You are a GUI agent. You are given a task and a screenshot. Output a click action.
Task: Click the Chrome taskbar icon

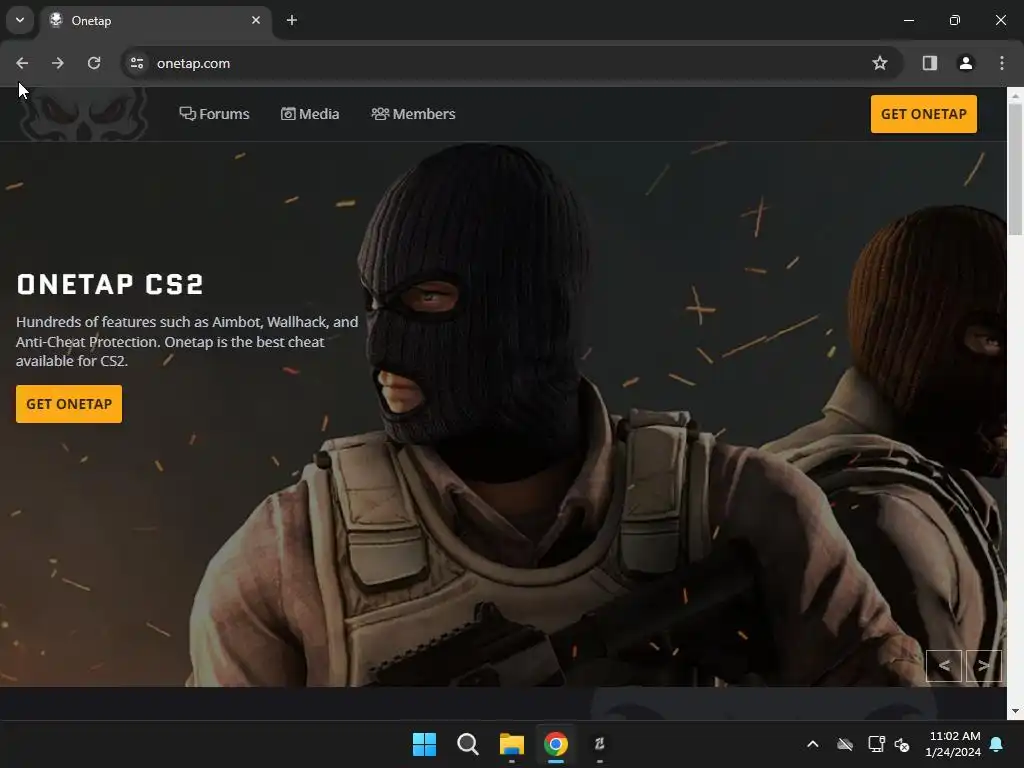pos(555,744)
